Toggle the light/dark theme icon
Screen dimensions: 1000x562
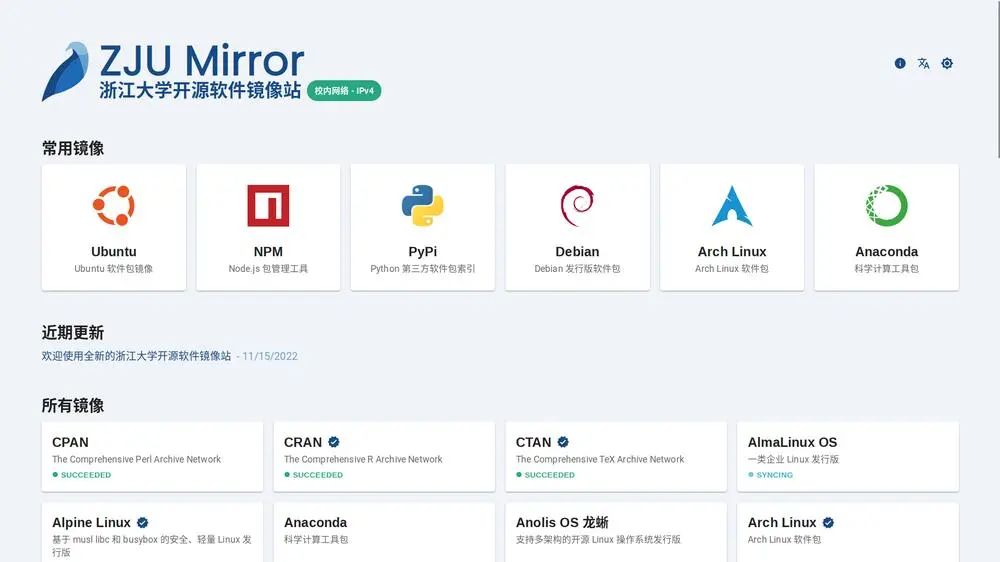[x=947, y=63]
